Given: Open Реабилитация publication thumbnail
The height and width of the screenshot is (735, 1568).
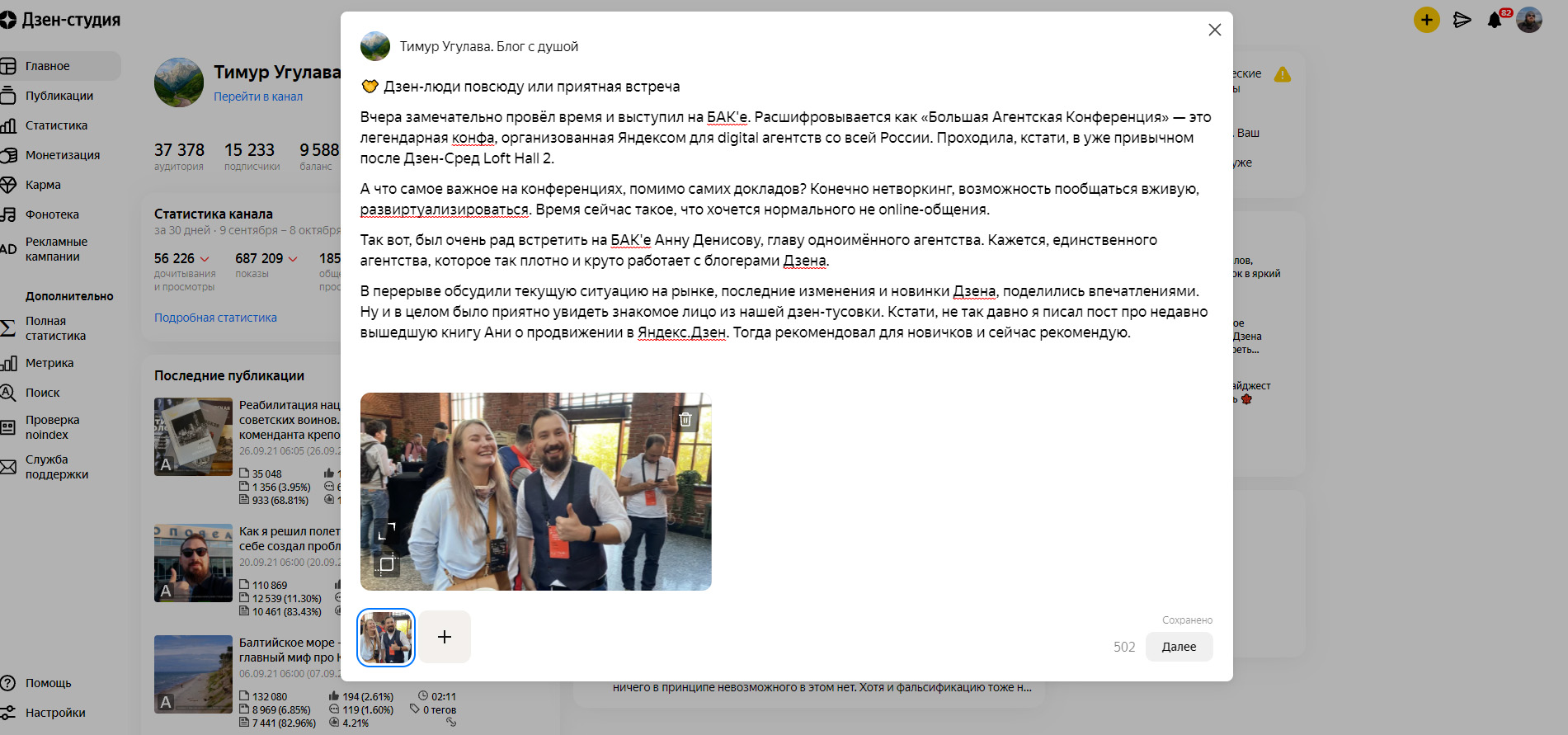Looking at the screenshot, I should (193, 436).
